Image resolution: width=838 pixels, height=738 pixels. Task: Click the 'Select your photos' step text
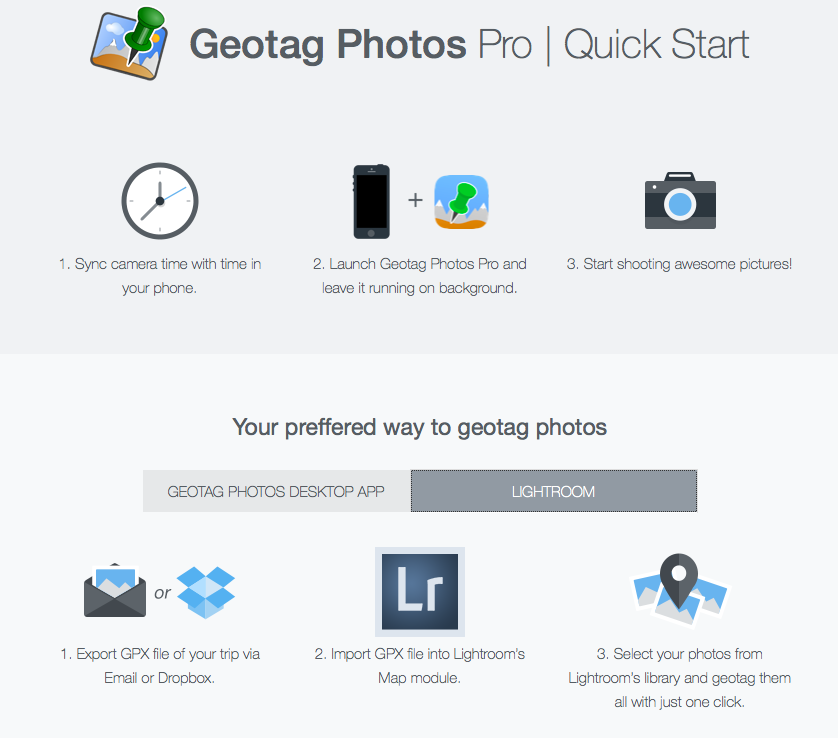pyautogui.click(x=679, y=678)
